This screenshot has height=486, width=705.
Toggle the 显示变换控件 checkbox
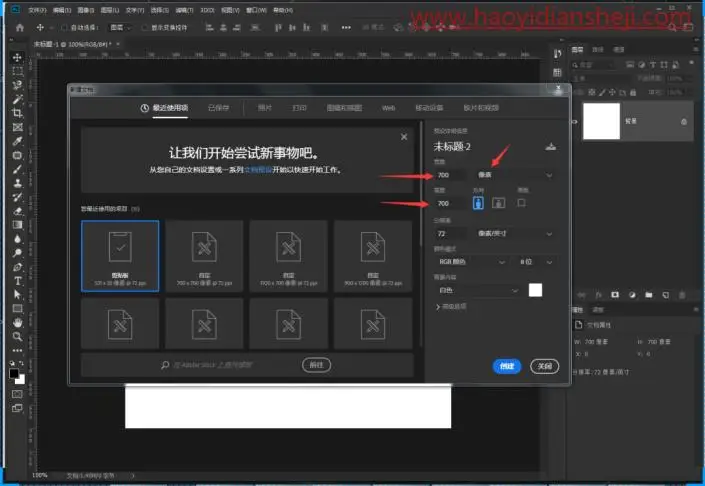[144, 27]
